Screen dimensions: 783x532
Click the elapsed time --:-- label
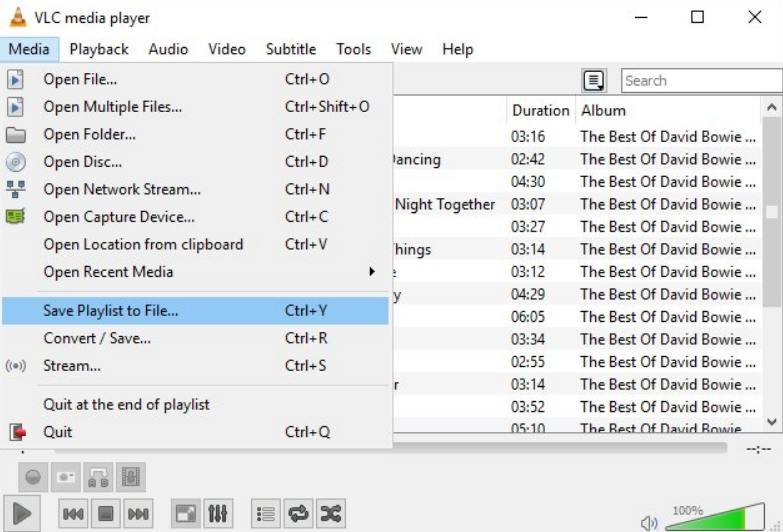click(759, 449)
